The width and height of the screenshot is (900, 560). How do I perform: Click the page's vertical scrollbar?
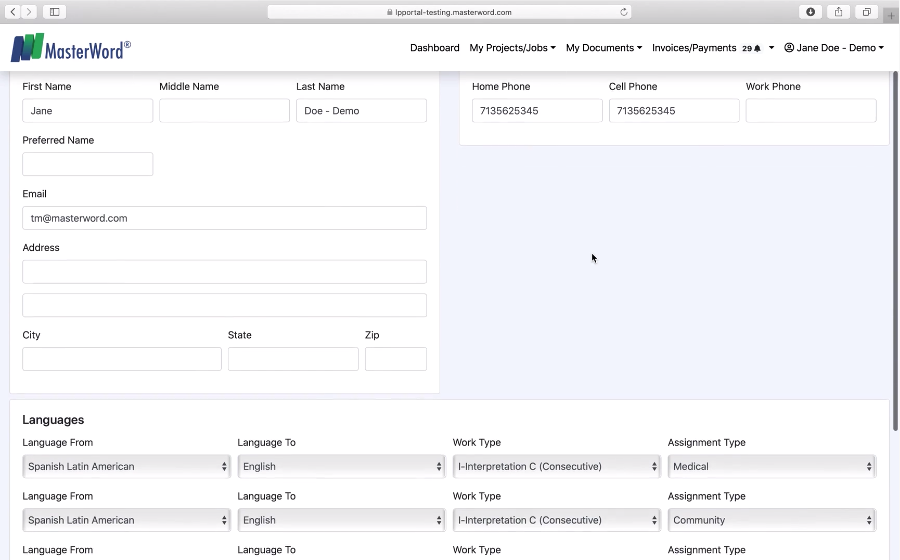[894, 250]
